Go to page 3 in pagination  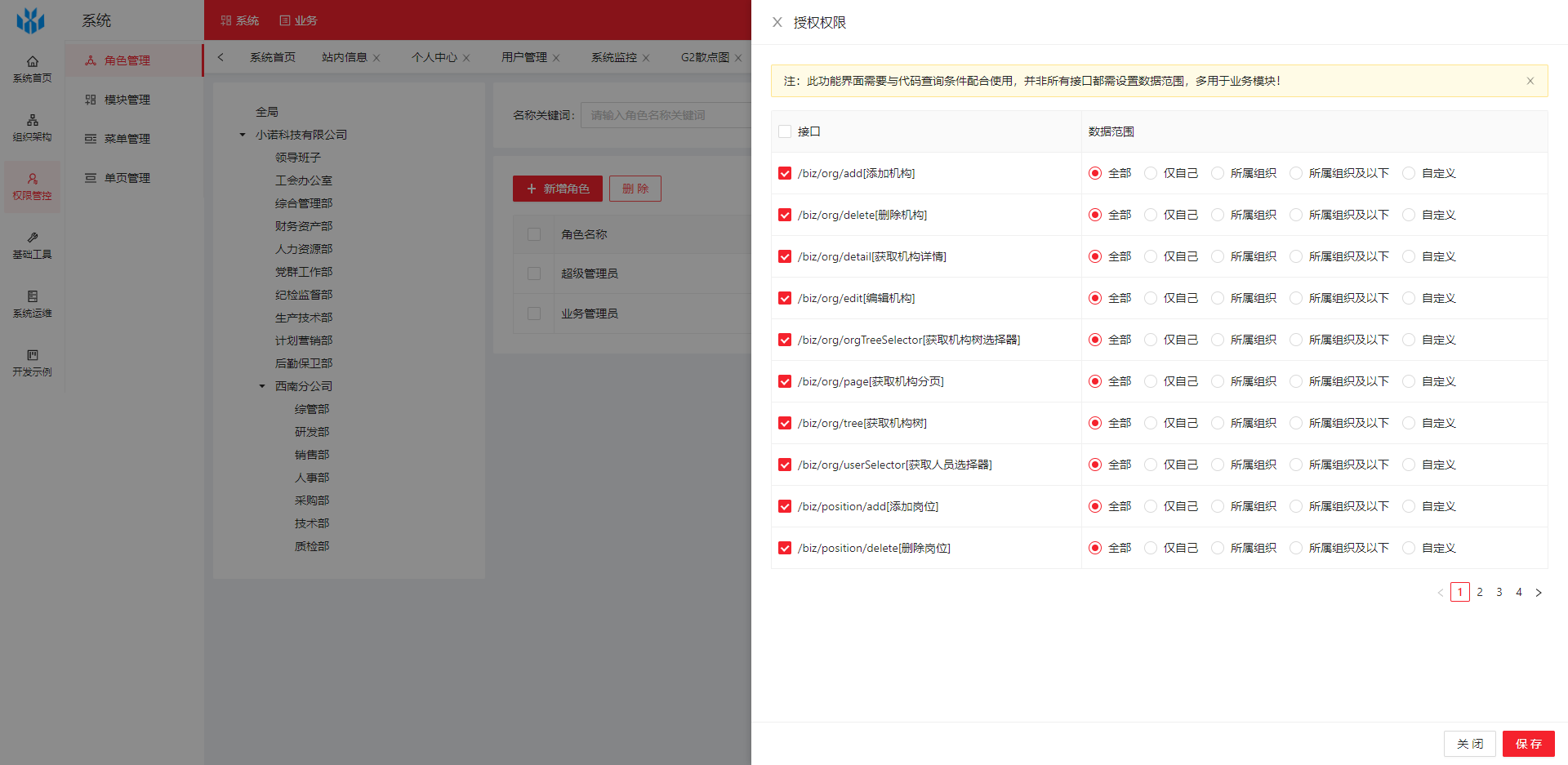[x=1499, y=593]
